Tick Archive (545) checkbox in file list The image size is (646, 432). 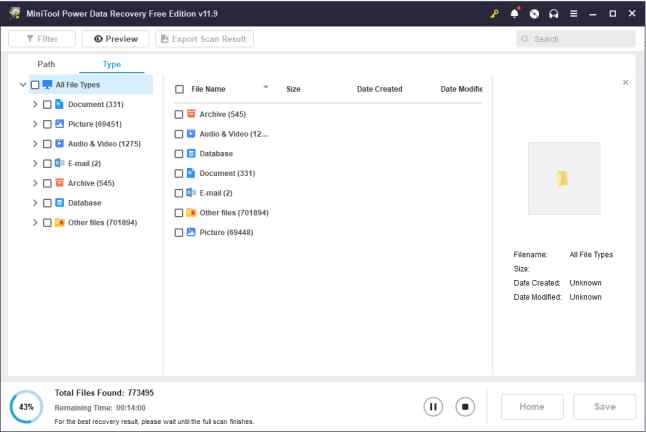pos(178,114)
